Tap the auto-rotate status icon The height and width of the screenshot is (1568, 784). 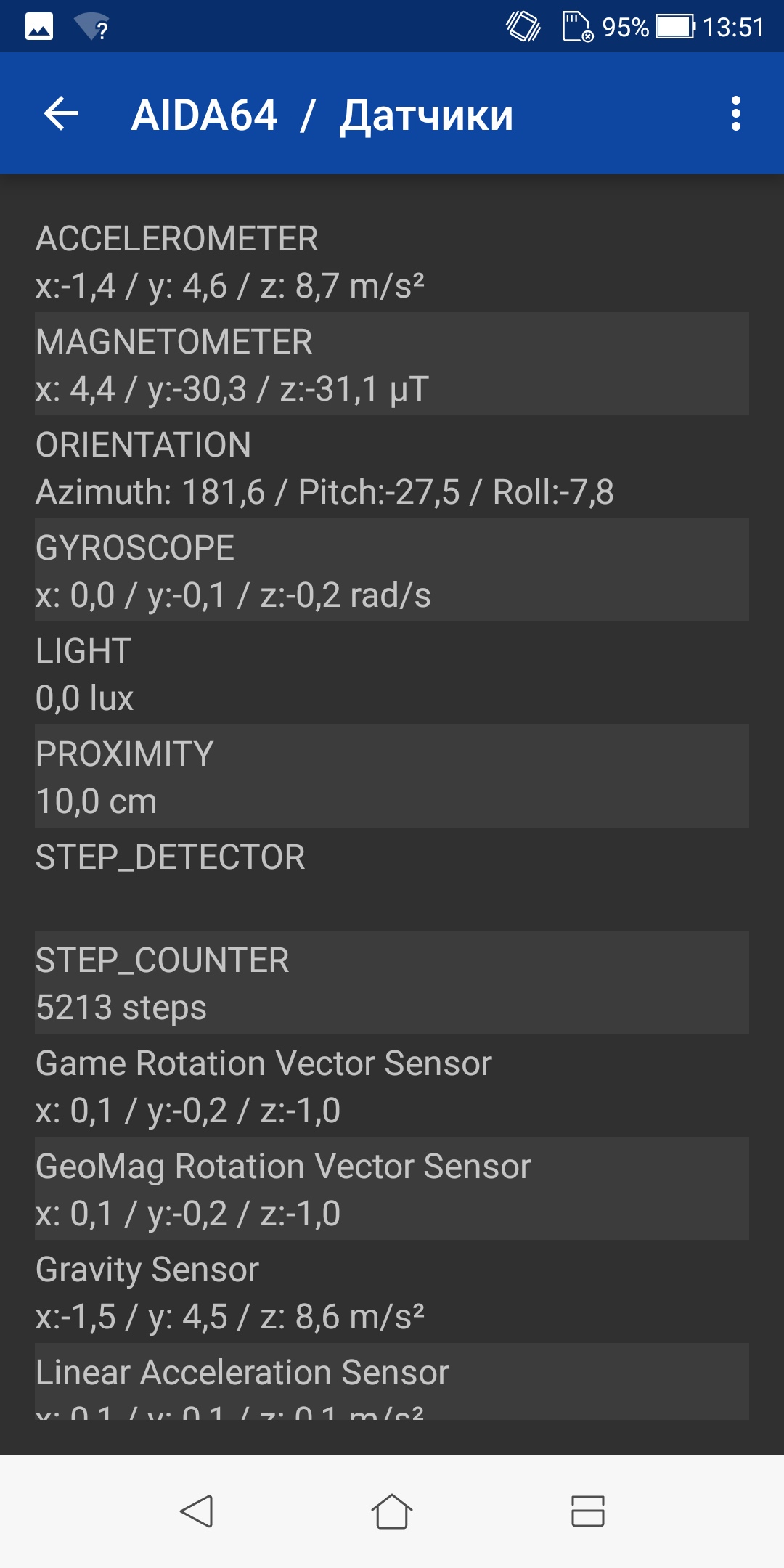pyautogui.click(x=523, y=27)
